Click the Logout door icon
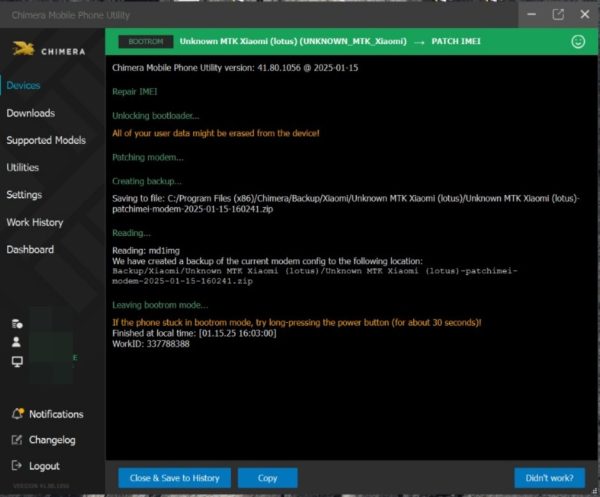 16,466
